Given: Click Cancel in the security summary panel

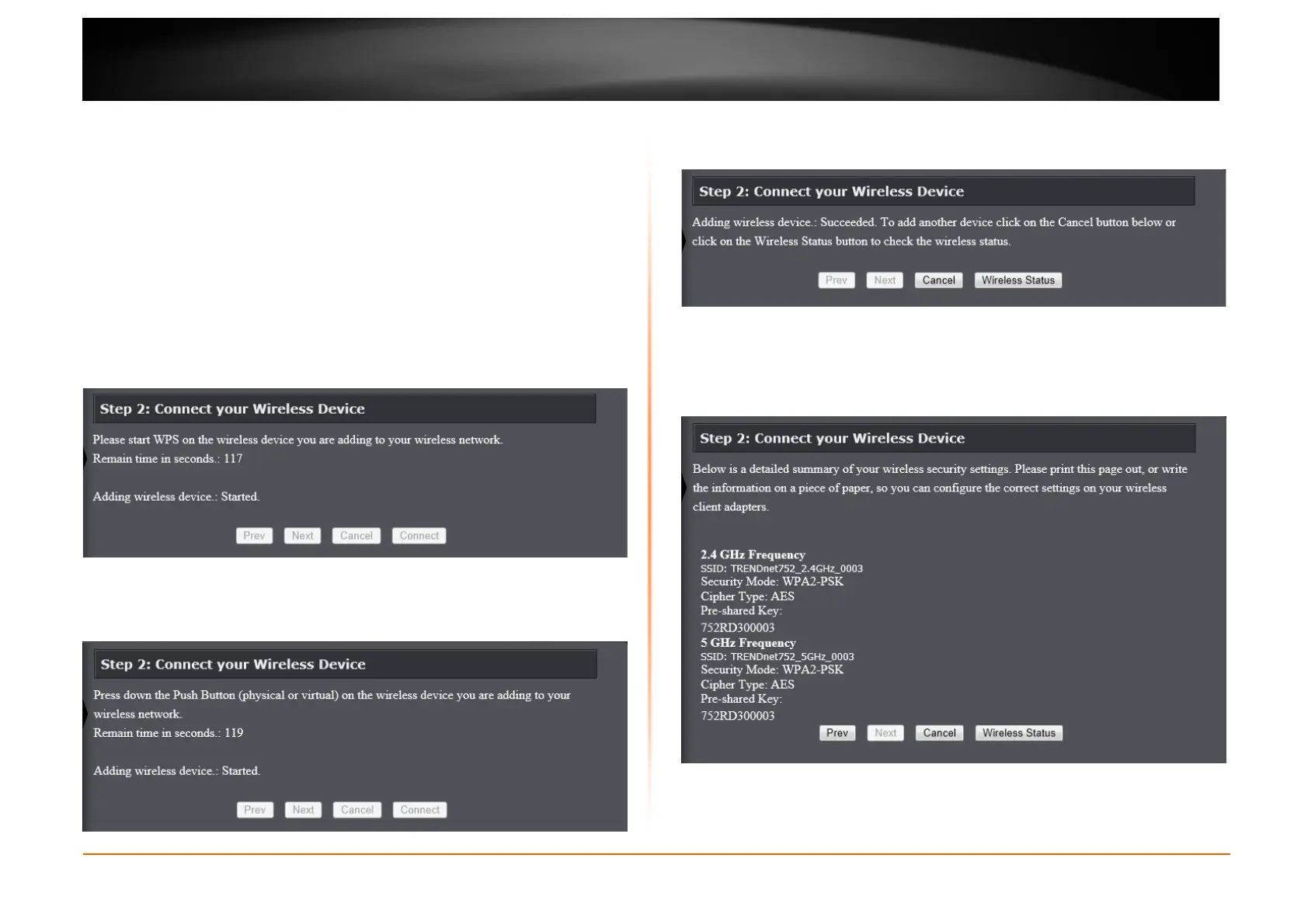Looking at the screenshot, I should (940, 733).
